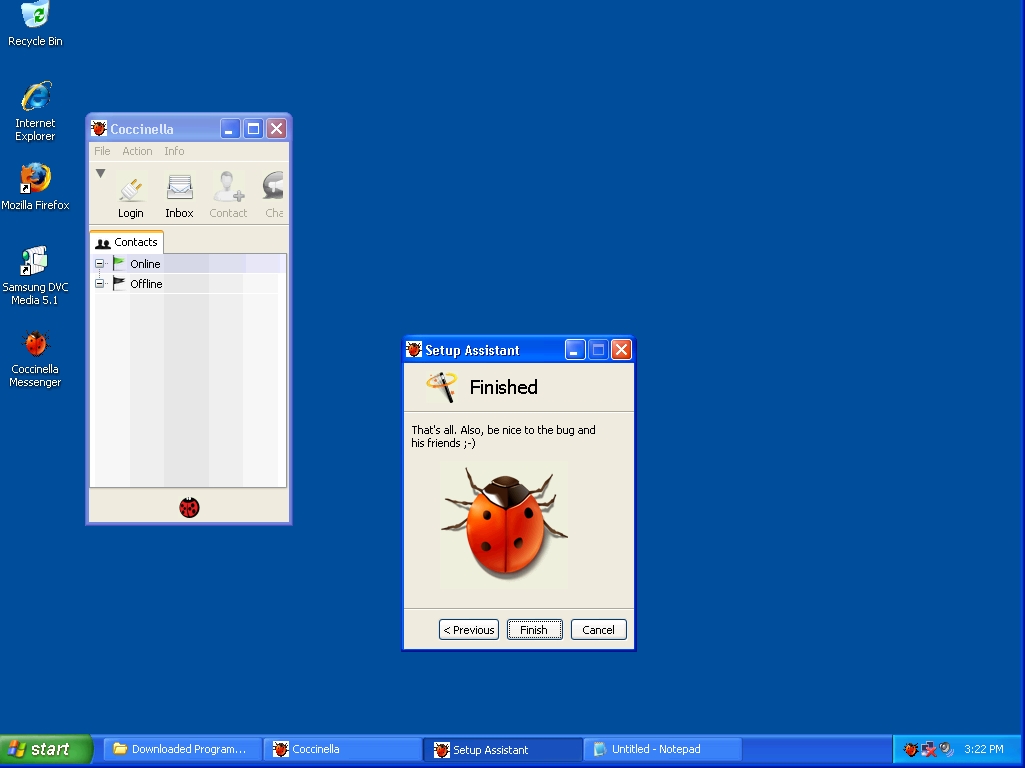
Task: Collapse the Online contacts group
Action: pos(99,263)
